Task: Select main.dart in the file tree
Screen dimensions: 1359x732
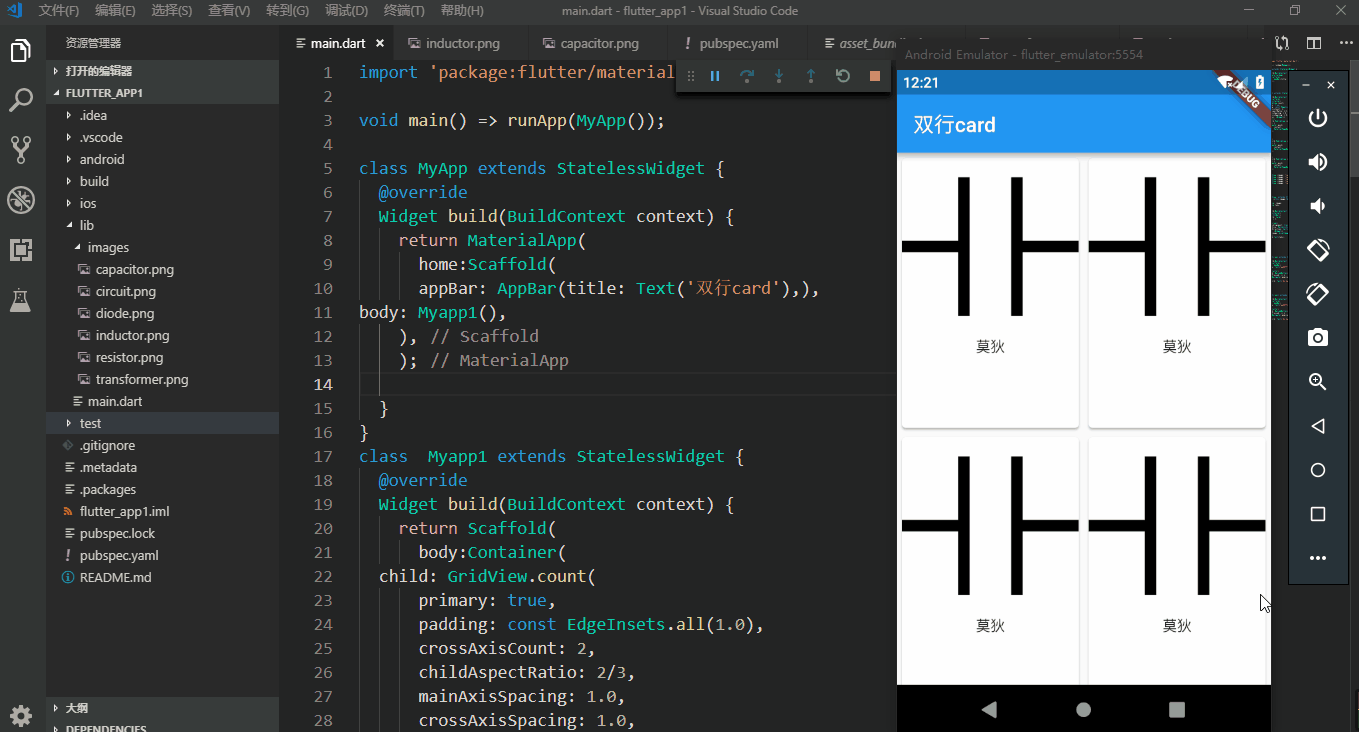Action: click(162, 401)
